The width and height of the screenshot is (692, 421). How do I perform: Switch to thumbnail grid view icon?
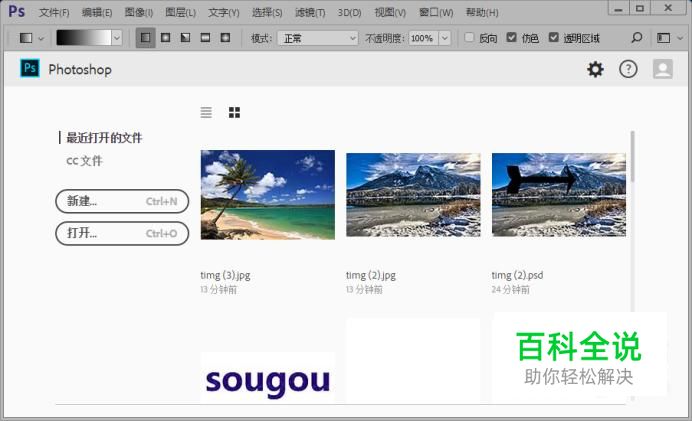[234, 113]
